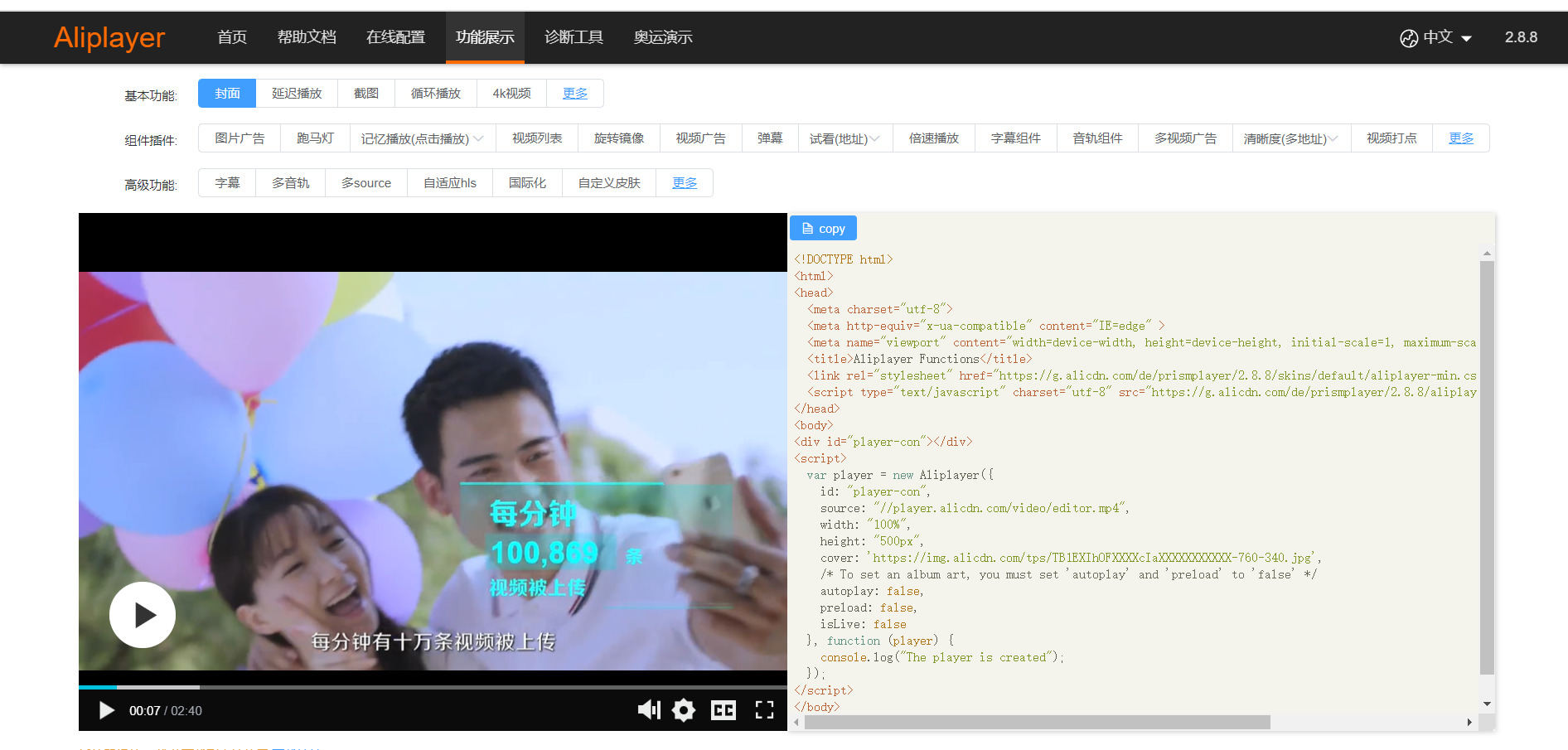Image resolution: width=1568 pixels, height=750 pixels.
Task: Click the large round play button on video
Action: click(x=143, y=615)
